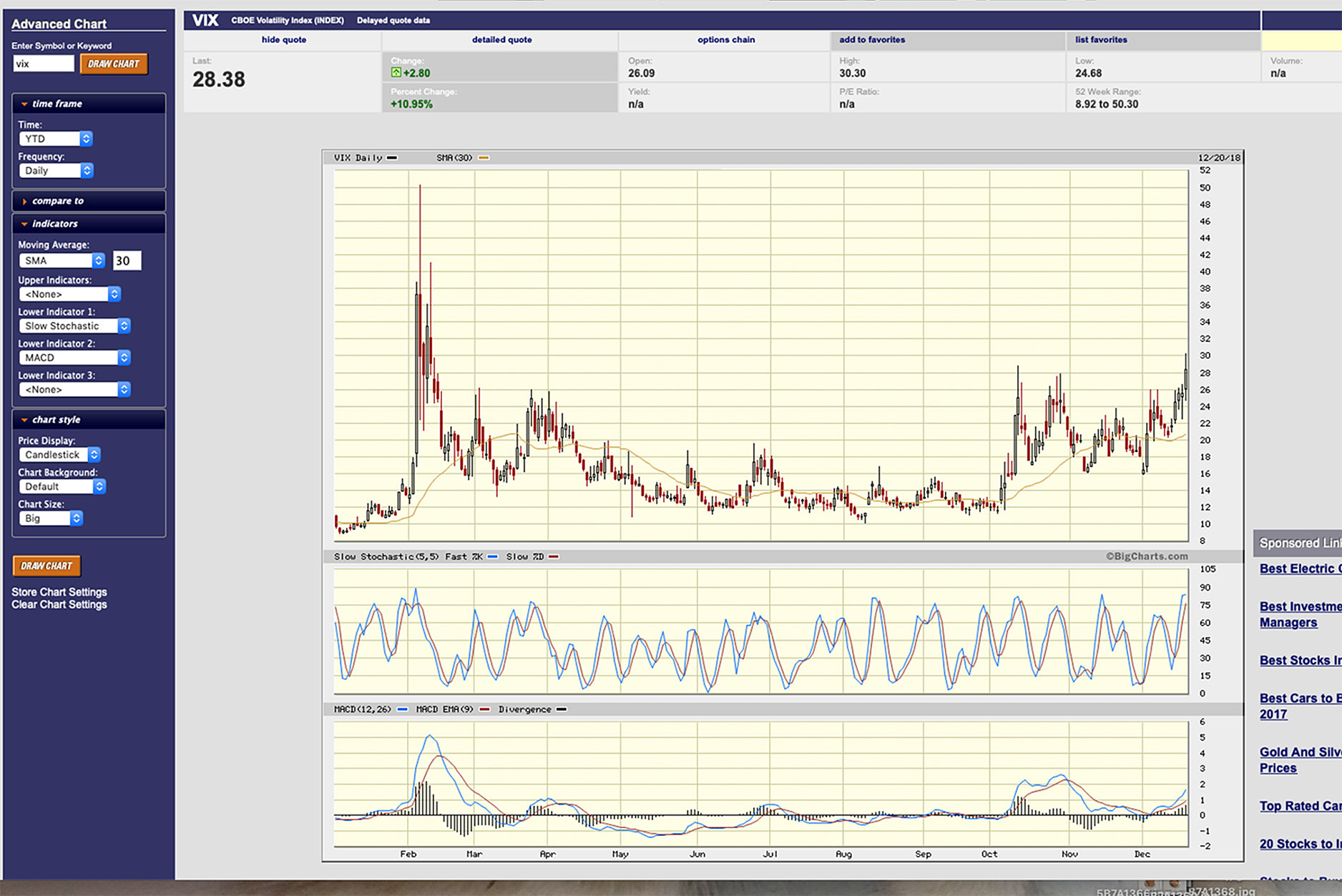
Task: Click the Open value 26.09
Action: tap(642, 74)
